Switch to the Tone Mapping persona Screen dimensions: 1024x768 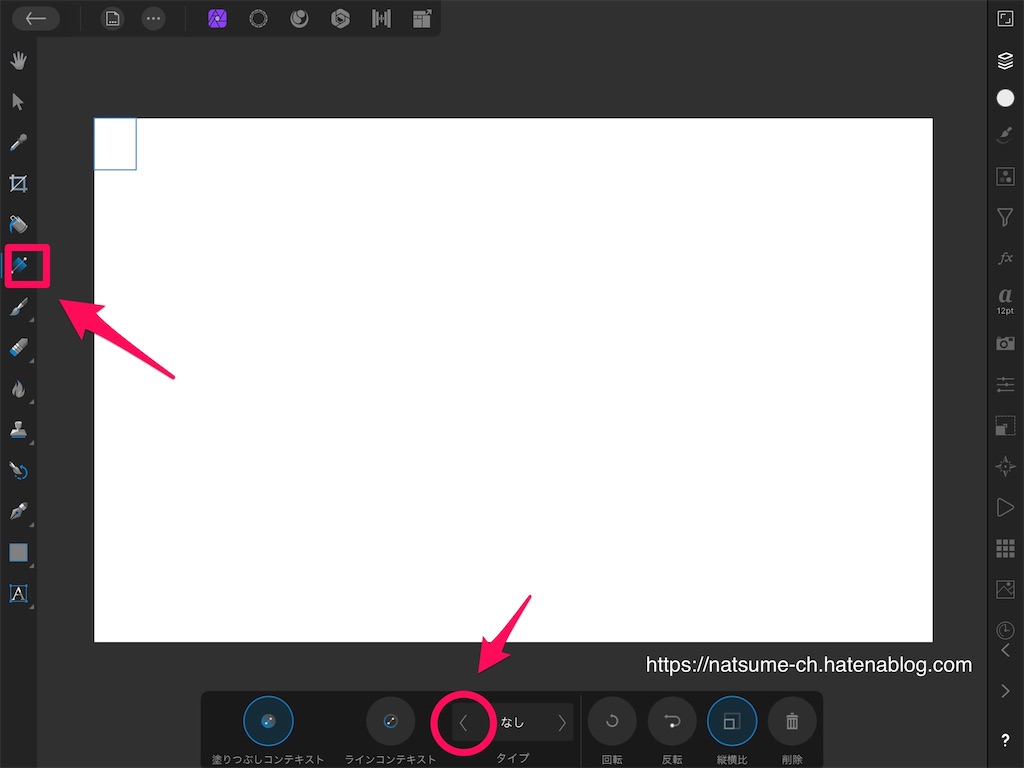[381, 19]
